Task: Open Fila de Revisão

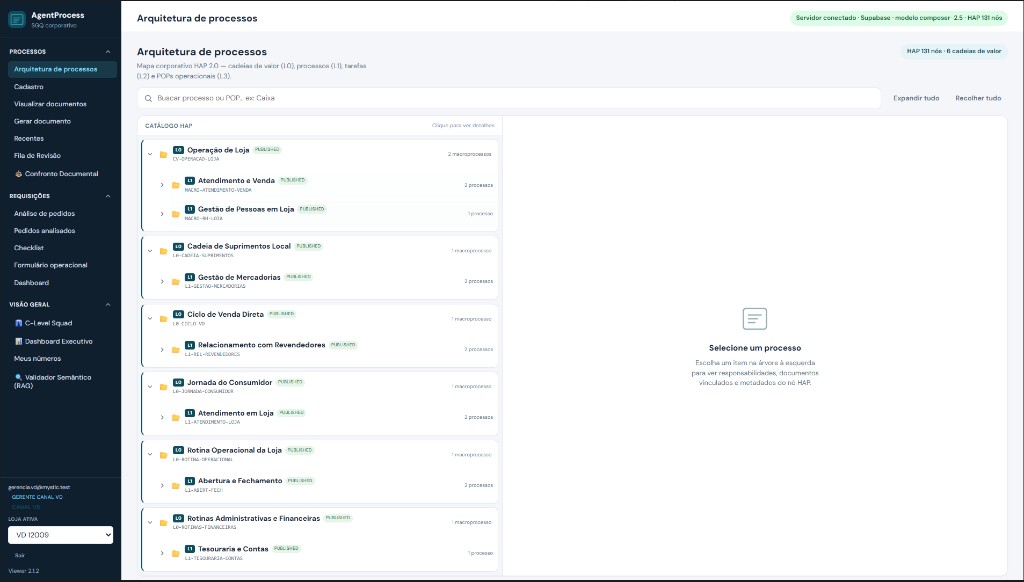Action: point(37,155)
